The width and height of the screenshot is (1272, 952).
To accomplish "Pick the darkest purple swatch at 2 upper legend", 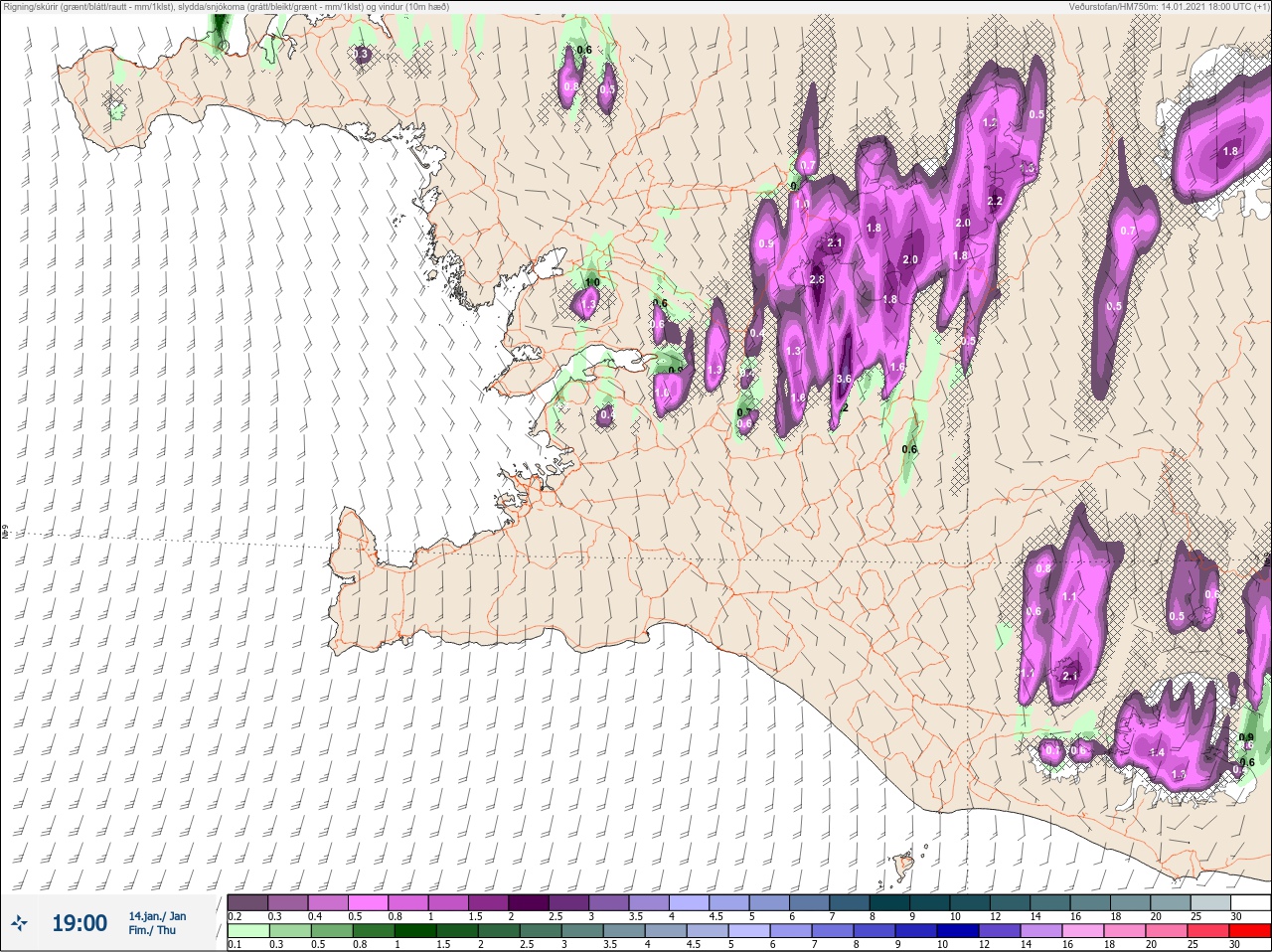I will click(530, 902).
